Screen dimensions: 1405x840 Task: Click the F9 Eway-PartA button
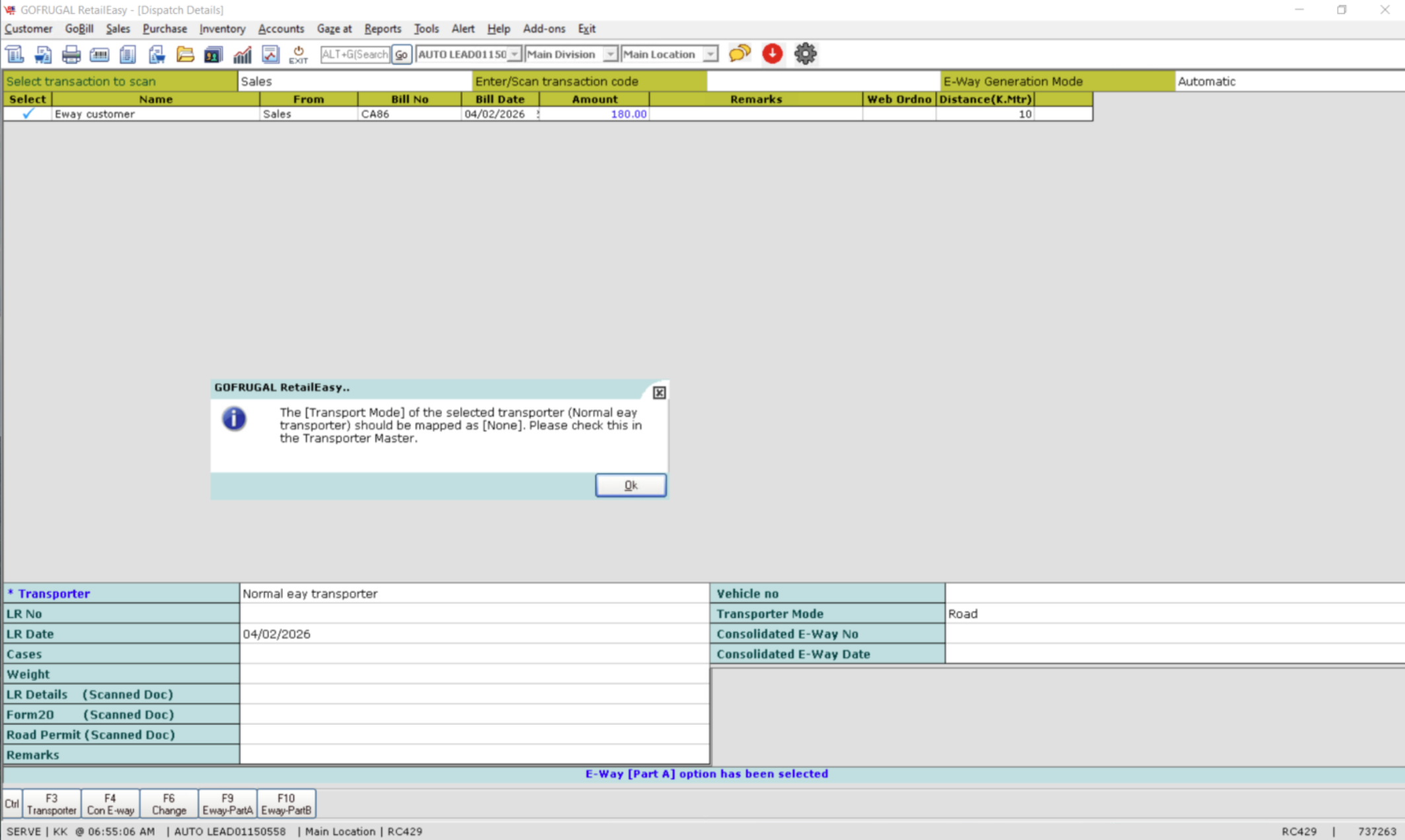tap(227, 804)
